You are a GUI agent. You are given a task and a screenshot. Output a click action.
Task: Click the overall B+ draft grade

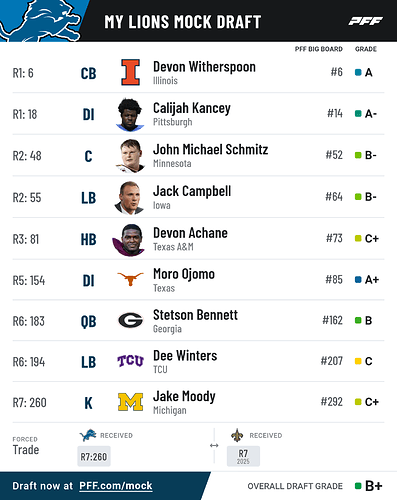point(373,486)
